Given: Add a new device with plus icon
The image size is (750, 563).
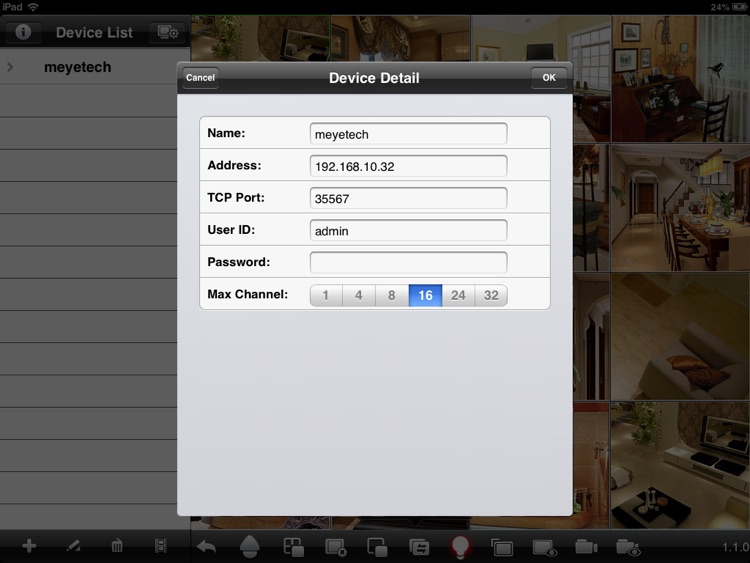Looking at the screenshot, I should 29,546.
